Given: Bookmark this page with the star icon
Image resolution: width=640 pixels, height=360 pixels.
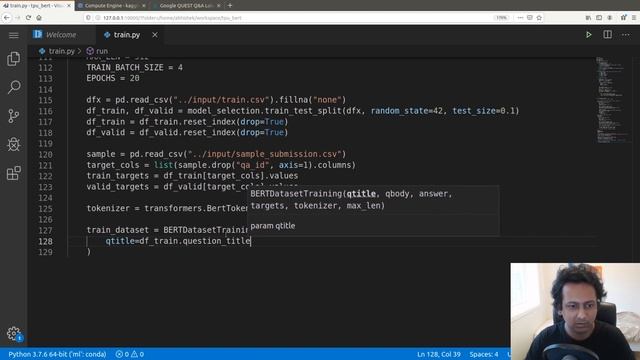Looking at the screenshot, I should (539, 18).
